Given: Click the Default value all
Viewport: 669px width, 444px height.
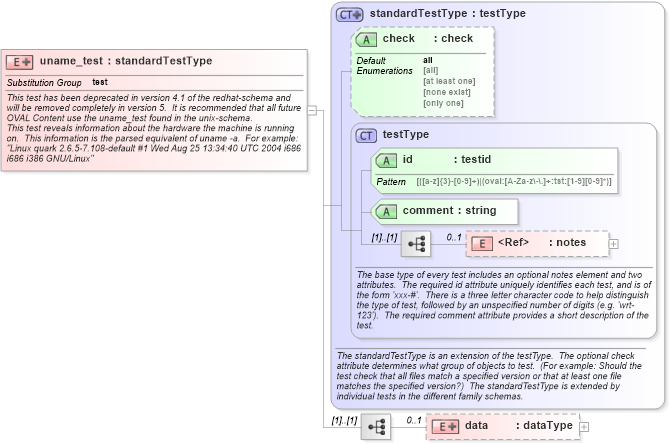Looking at the screenshot, I should 428,61.
